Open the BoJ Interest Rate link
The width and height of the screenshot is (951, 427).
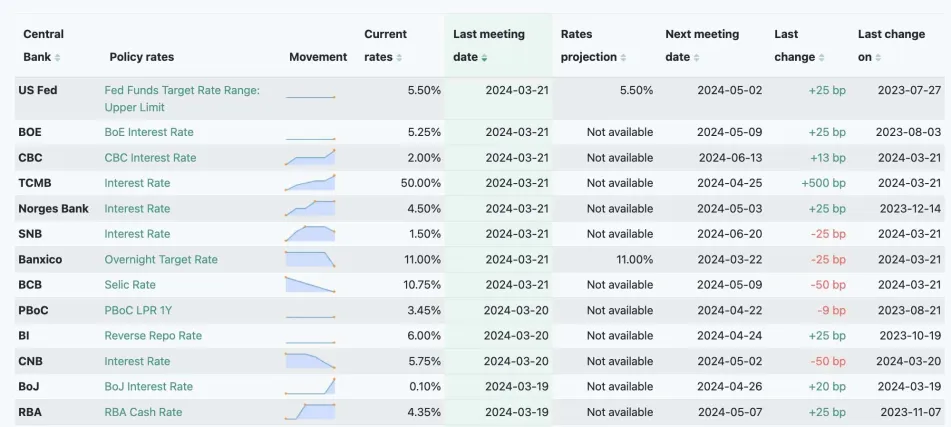coord(149,387)
